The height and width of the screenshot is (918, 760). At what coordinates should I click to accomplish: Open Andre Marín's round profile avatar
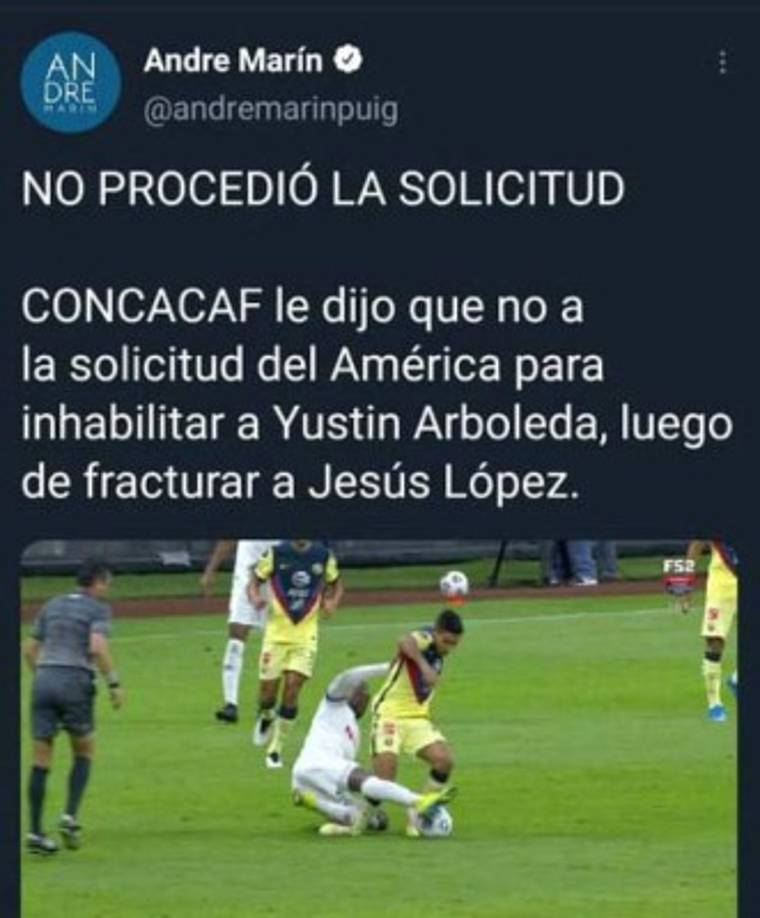click(70, 82)
